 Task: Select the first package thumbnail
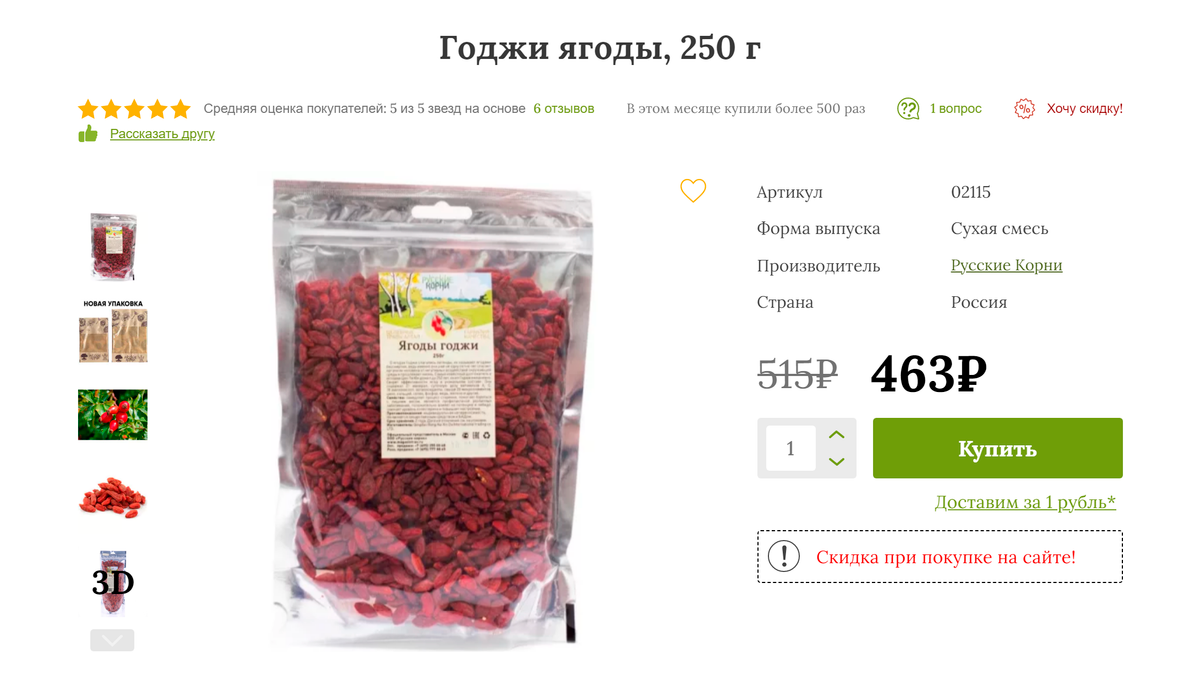click(113, 246)
